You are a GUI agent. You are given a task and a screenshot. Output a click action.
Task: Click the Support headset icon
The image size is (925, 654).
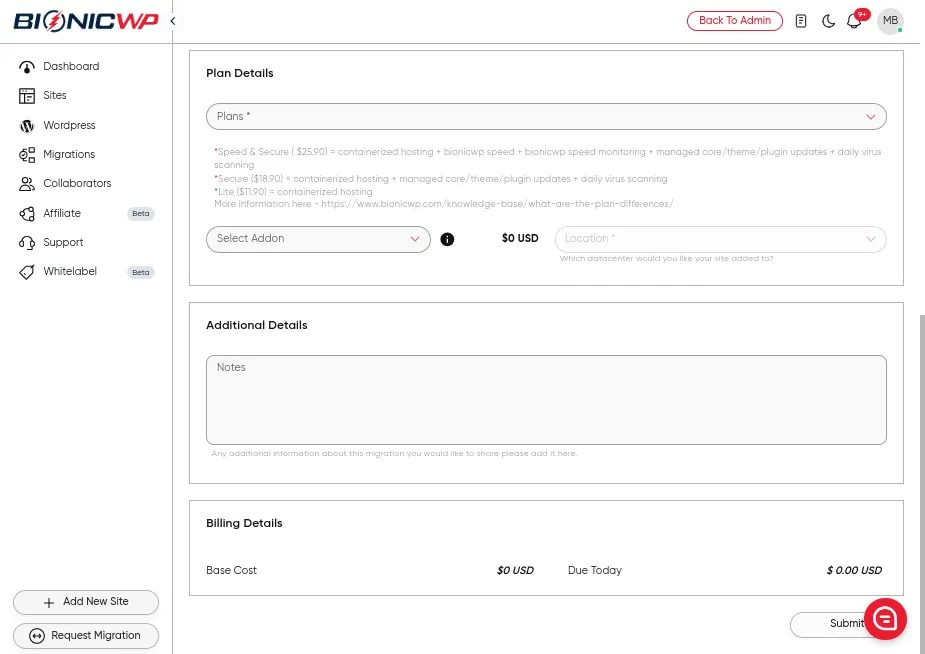tap(27, 242)
